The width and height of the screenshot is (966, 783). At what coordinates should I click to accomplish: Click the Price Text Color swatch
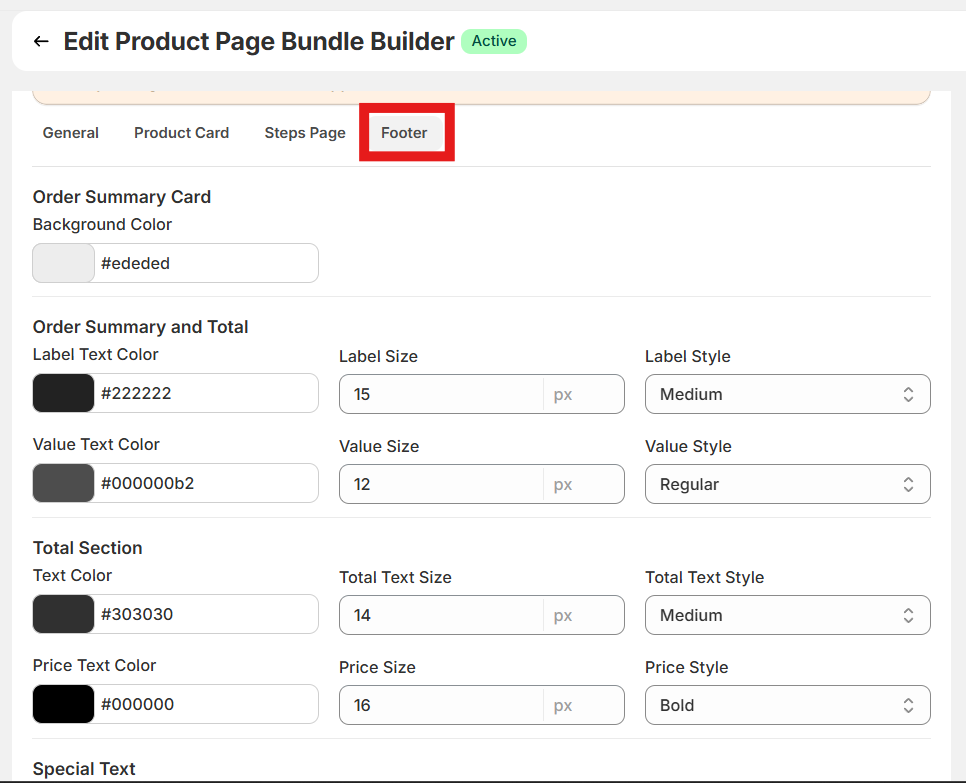pyautogui.click(x=64, y=705)
